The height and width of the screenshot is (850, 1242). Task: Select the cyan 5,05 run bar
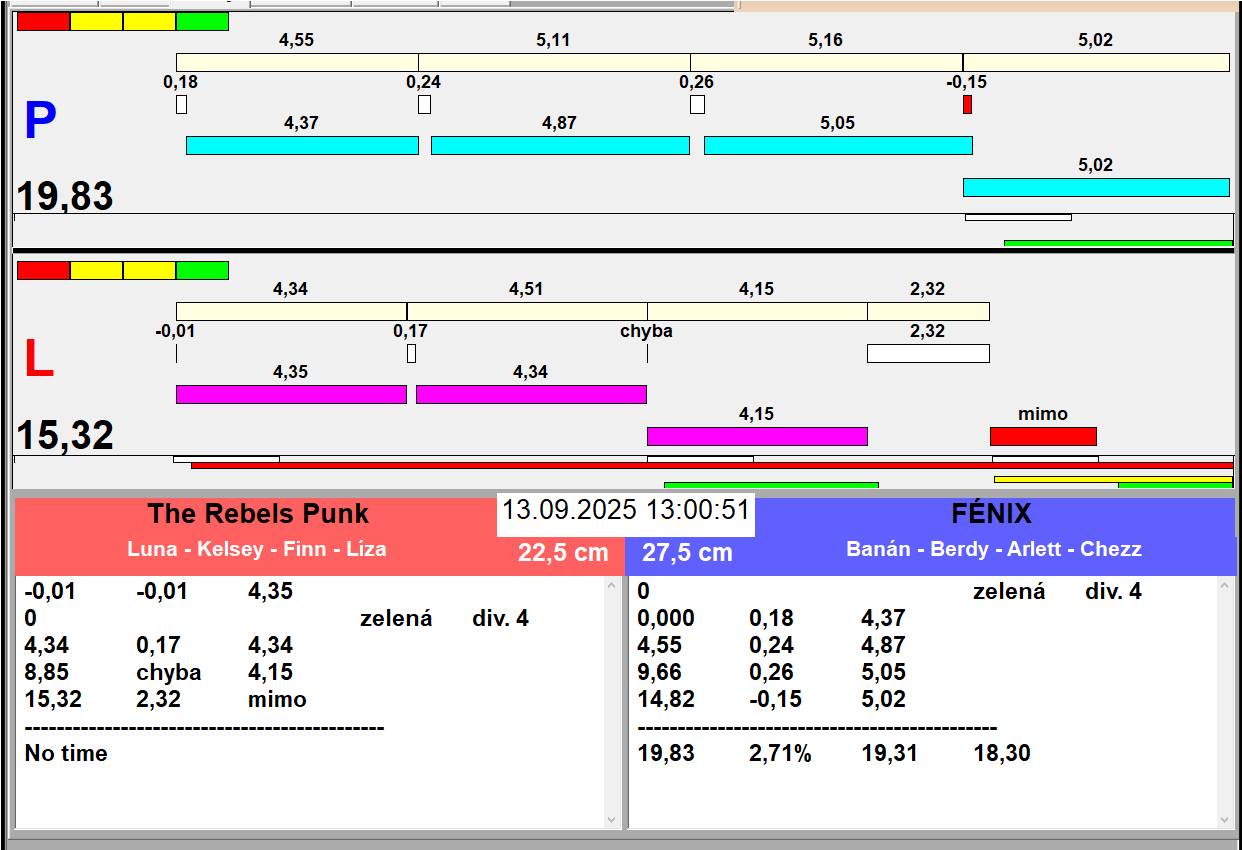[838, 145]
